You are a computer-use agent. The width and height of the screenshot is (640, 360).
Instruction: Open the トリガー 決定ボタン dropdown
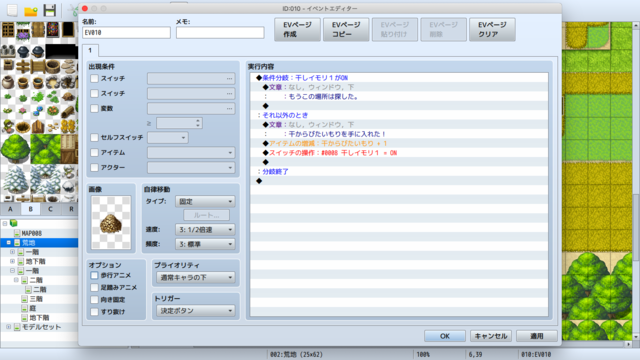[x=196, y=311]
